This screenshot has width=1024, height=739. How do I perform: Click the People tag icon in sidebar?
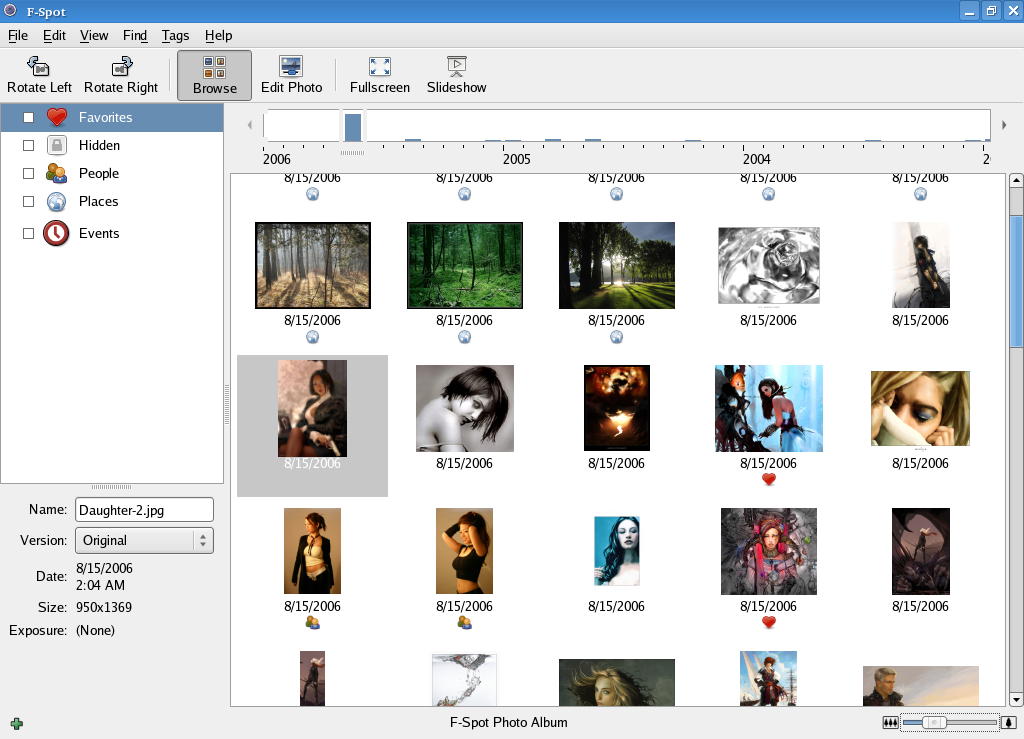(x=57, y=173)
